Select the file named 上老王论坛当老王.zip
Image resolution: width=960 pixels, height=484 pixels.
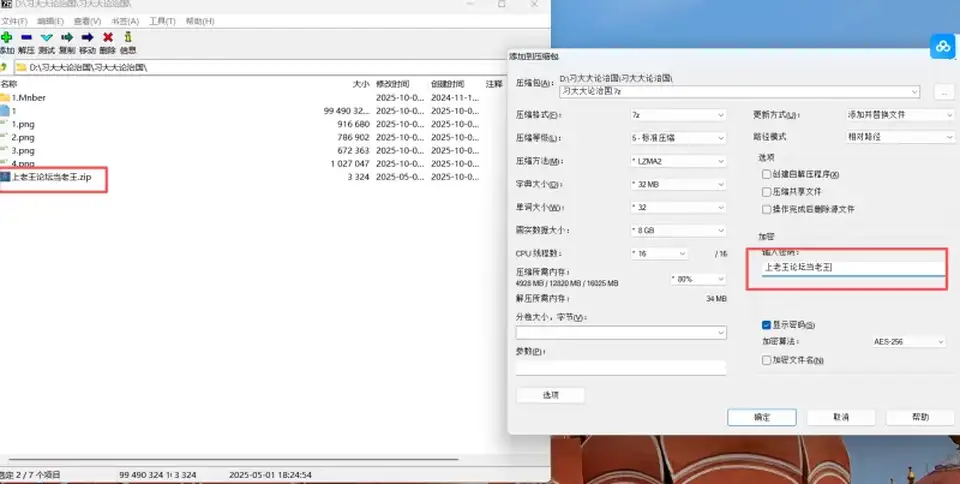51,177
